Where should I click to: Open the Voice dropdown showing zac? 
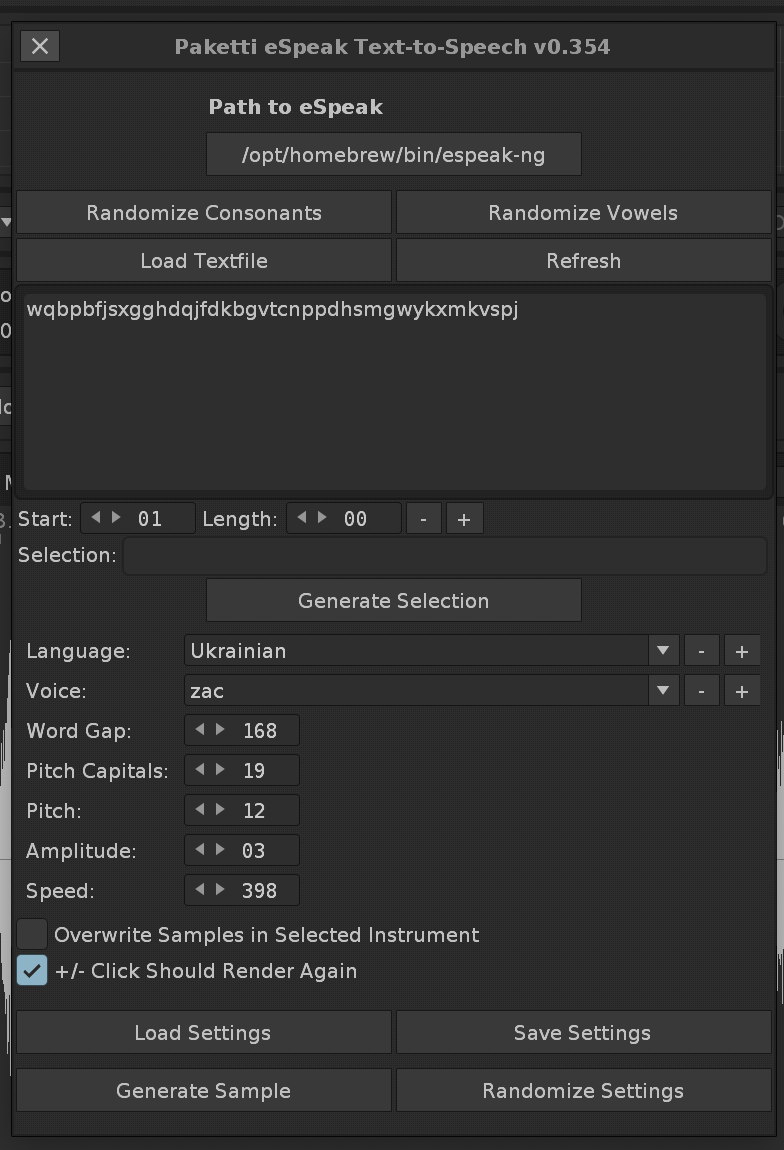click(x=431, y=691)
